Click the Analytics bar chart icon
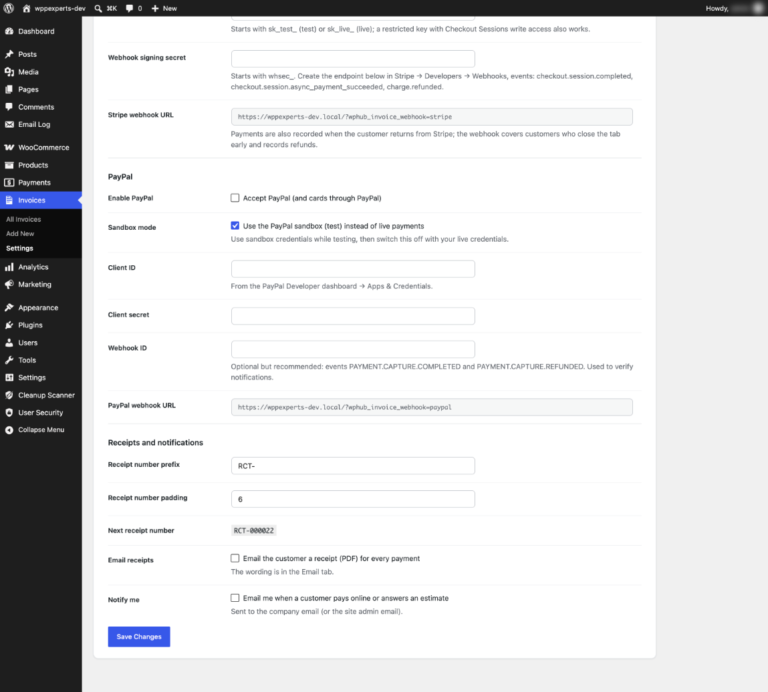This screenshot has height=692, width=768. 9,267
